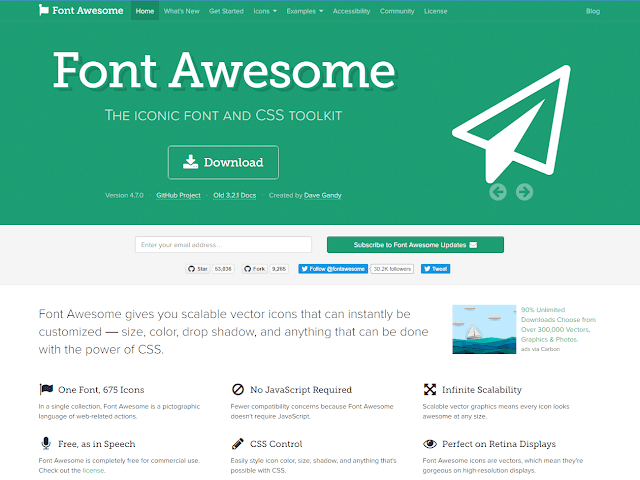This screenshot has height=480, width=640.
Task: Click the Download button
Action: point(223,162)
